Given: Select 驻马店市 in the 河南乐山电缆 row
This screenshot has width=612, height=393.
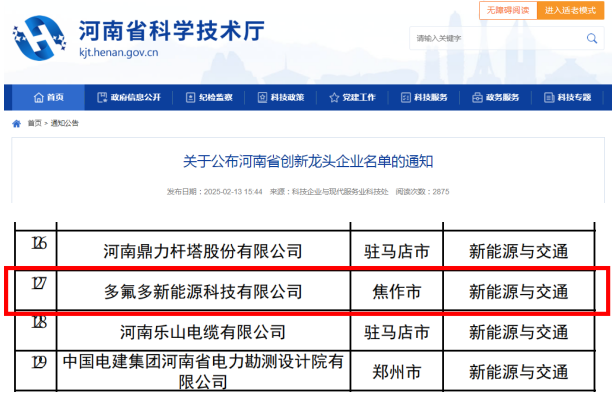Looking at the screenshot, I should click(x=397, y=332).
